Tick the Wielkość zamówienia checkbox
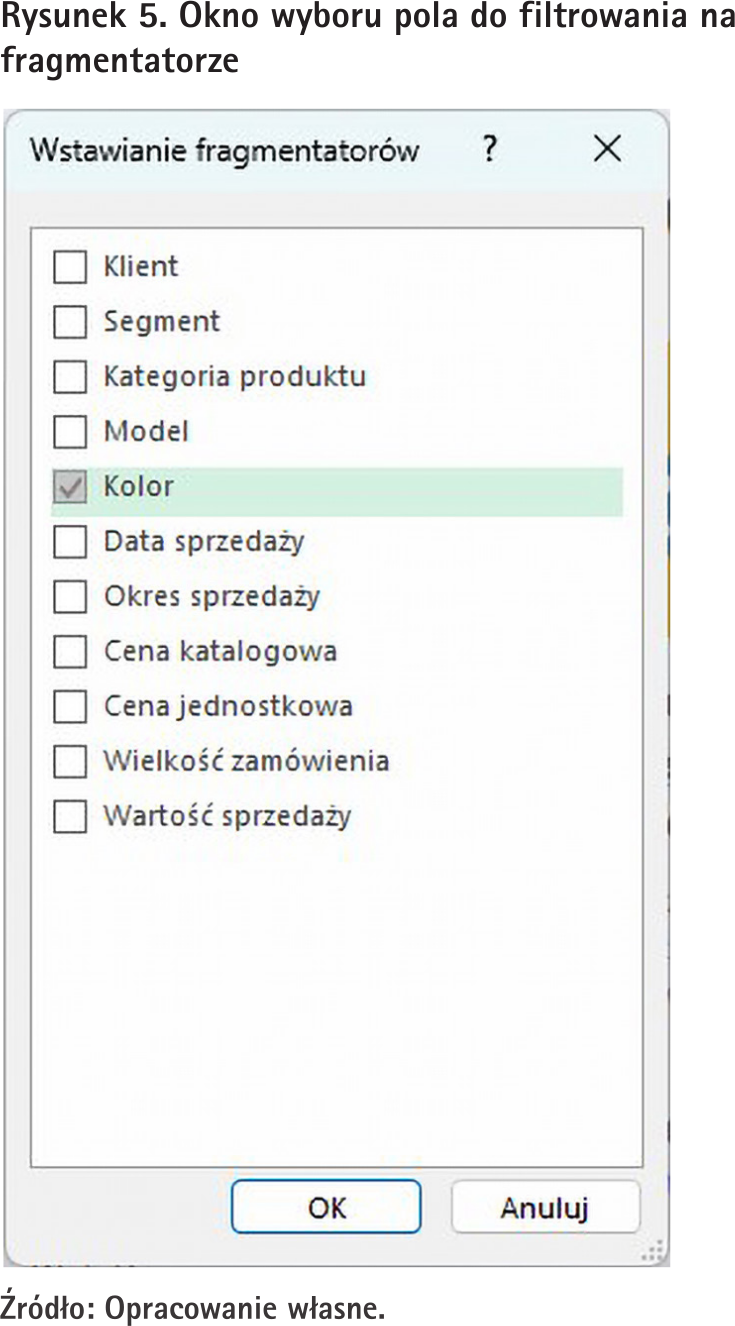735x1326 pixels. (70, 762)
